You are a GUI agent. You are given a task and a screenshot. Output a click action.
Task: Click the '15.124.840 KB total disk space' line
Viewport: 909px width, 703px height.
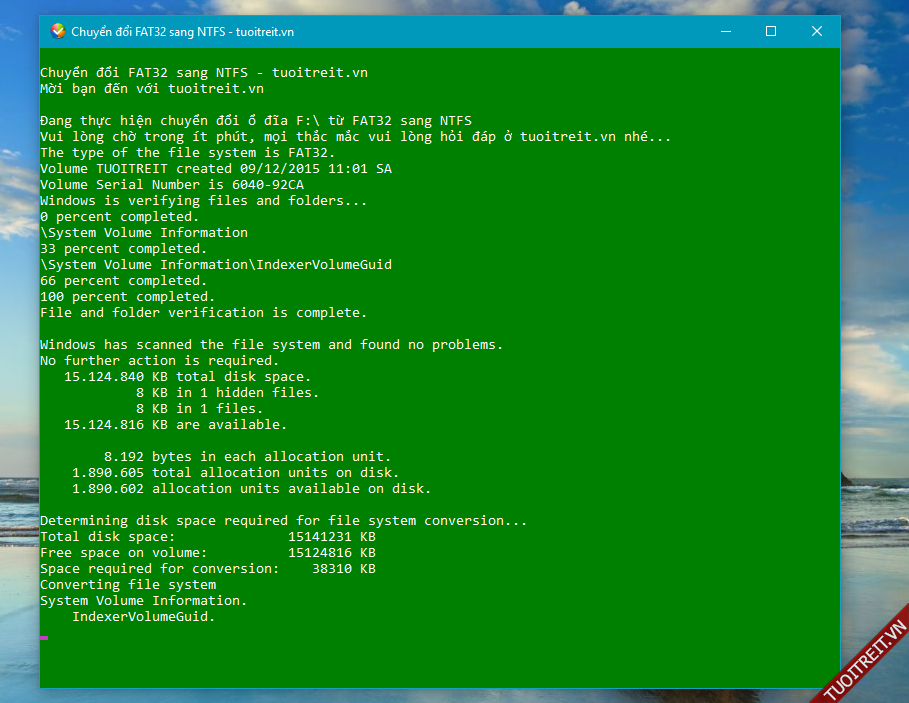point(187,377)
